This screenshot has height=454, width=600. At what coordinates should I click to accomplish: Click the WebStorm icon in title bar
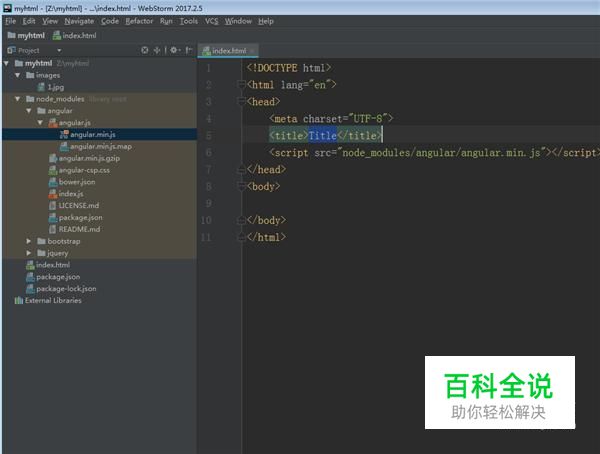point(8,8)
